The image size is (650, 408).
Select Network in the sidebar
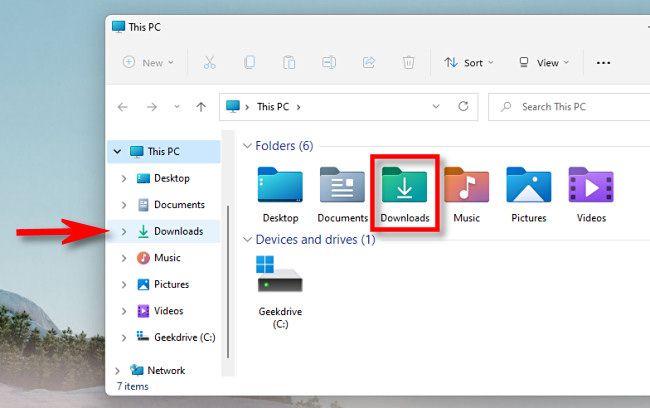click(164, 370)
